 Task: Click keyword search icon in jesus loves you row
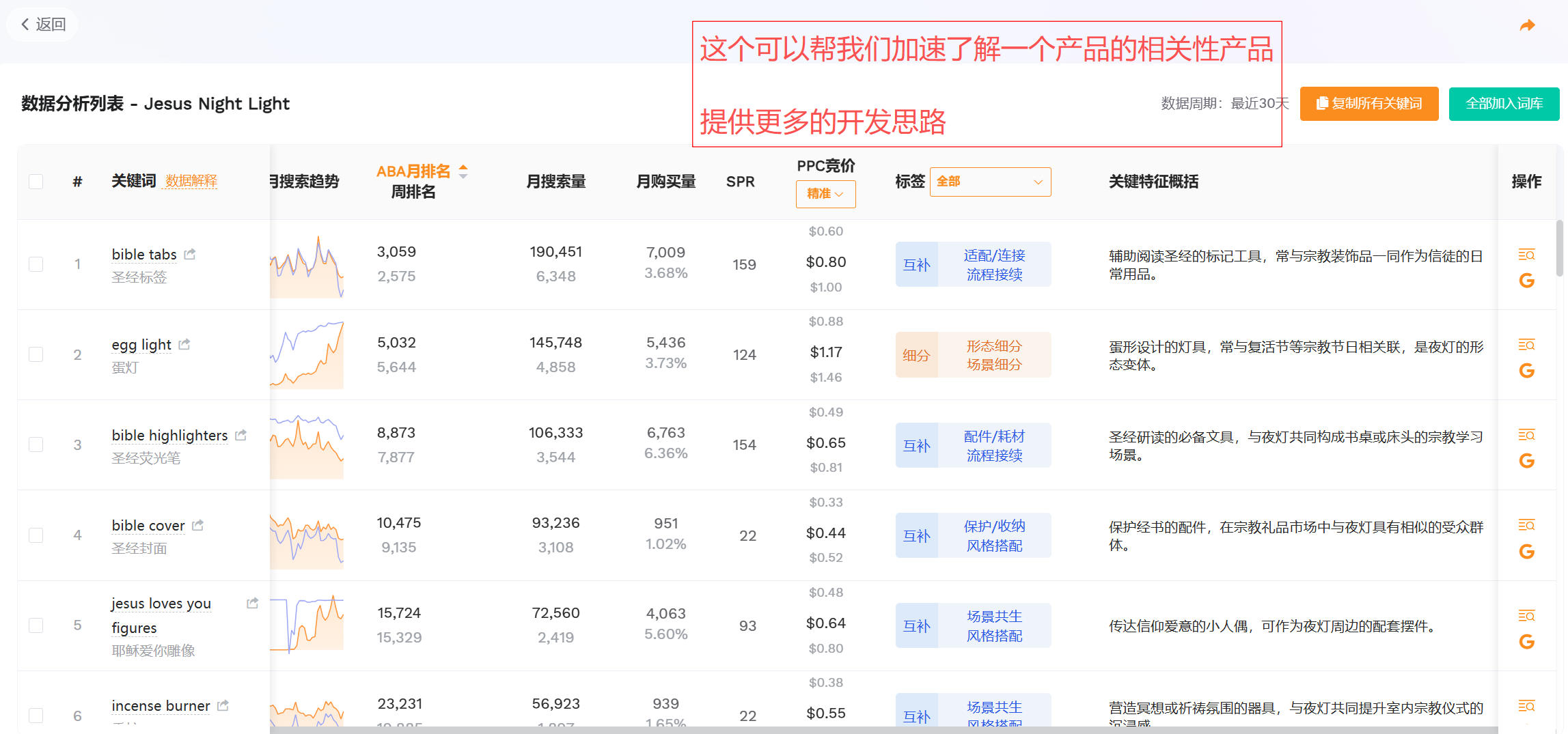(1526, 615)
